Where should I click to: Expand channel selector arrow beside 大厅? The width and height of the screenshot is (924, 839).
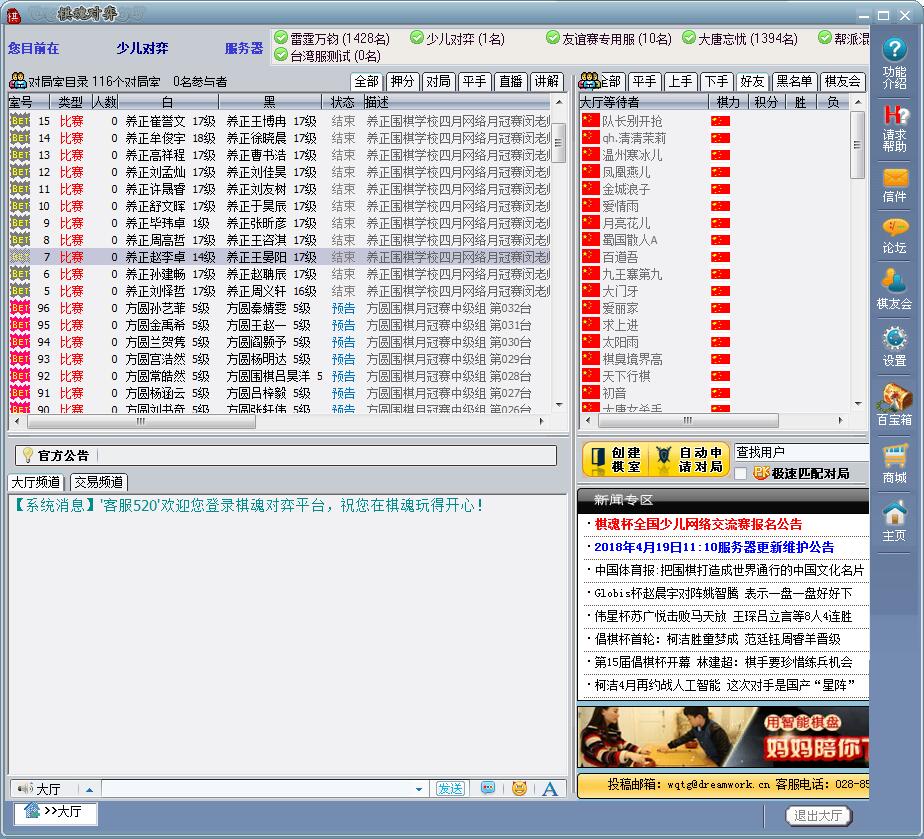tap(89, 789)
